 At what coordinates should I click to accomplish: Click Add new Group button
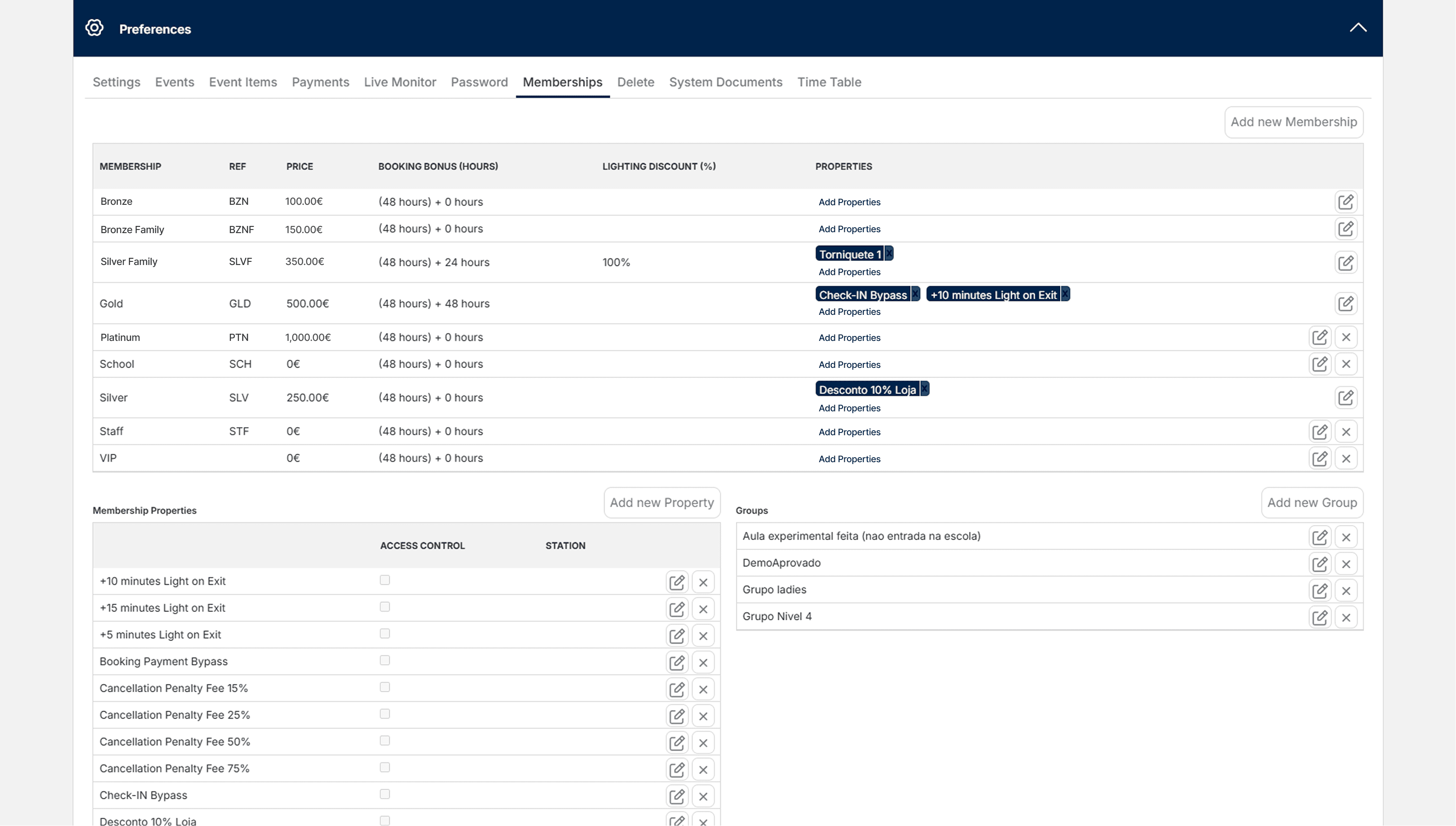tap(1312, 503)
